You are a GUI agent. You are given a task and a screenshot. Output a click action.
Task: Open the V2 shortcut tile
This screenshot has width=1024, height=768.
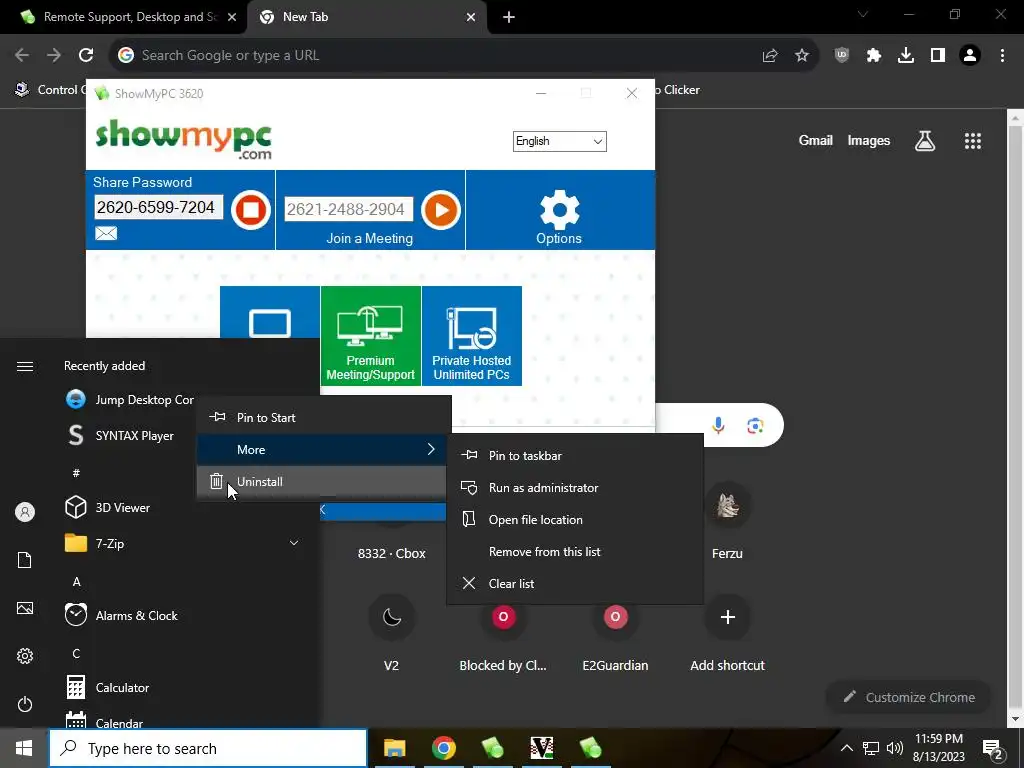(x=391, y=634)
